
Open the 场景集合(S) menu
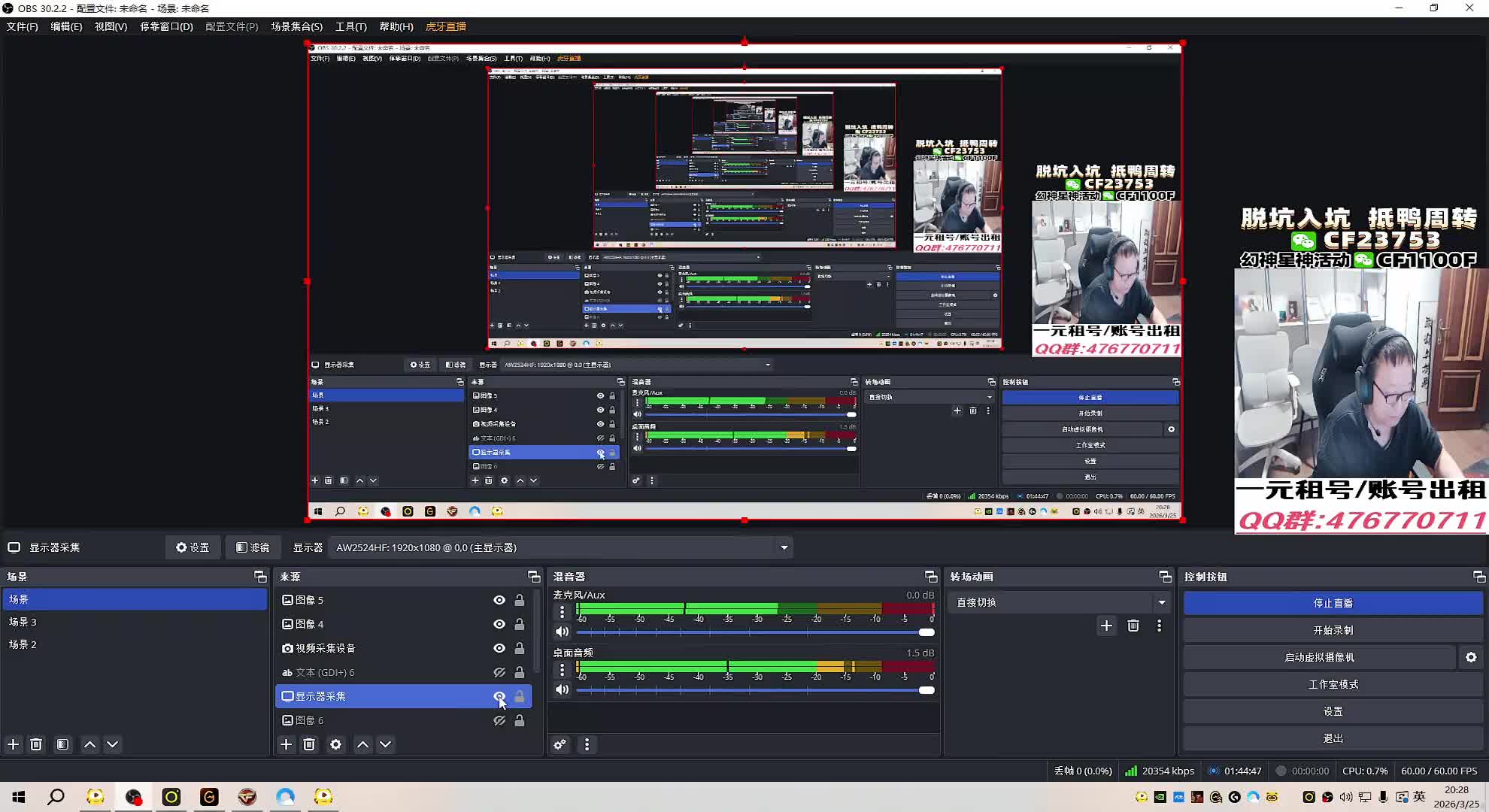(x=296, y=26)
